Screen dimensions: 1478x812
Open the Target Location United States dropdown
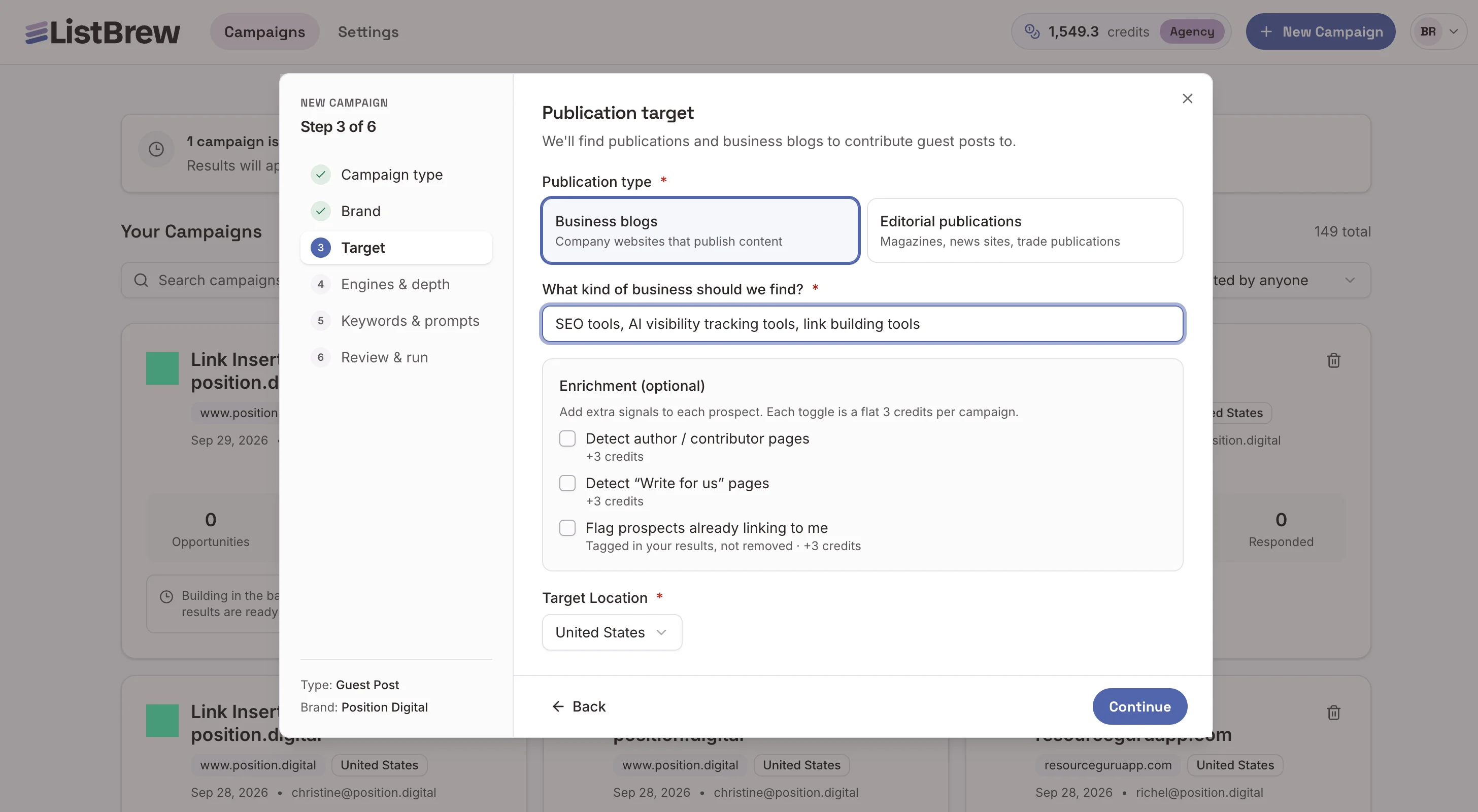coord(612,632)
